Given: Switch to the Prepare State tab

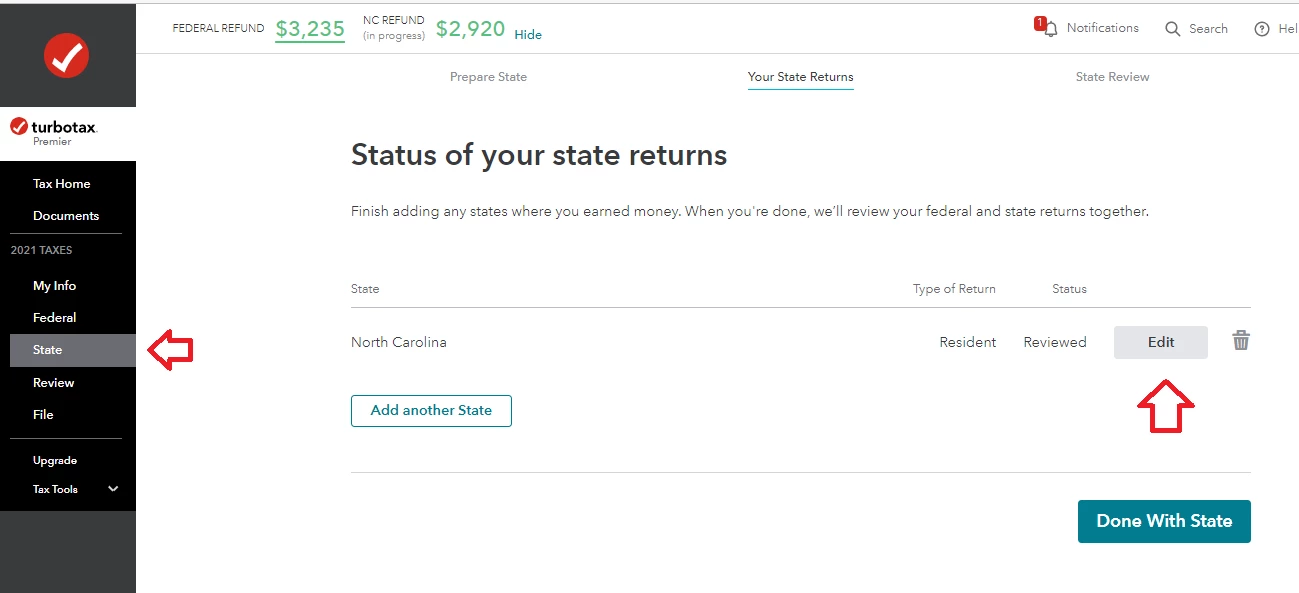Looking at the screenshot, I should tap(488, 77).
